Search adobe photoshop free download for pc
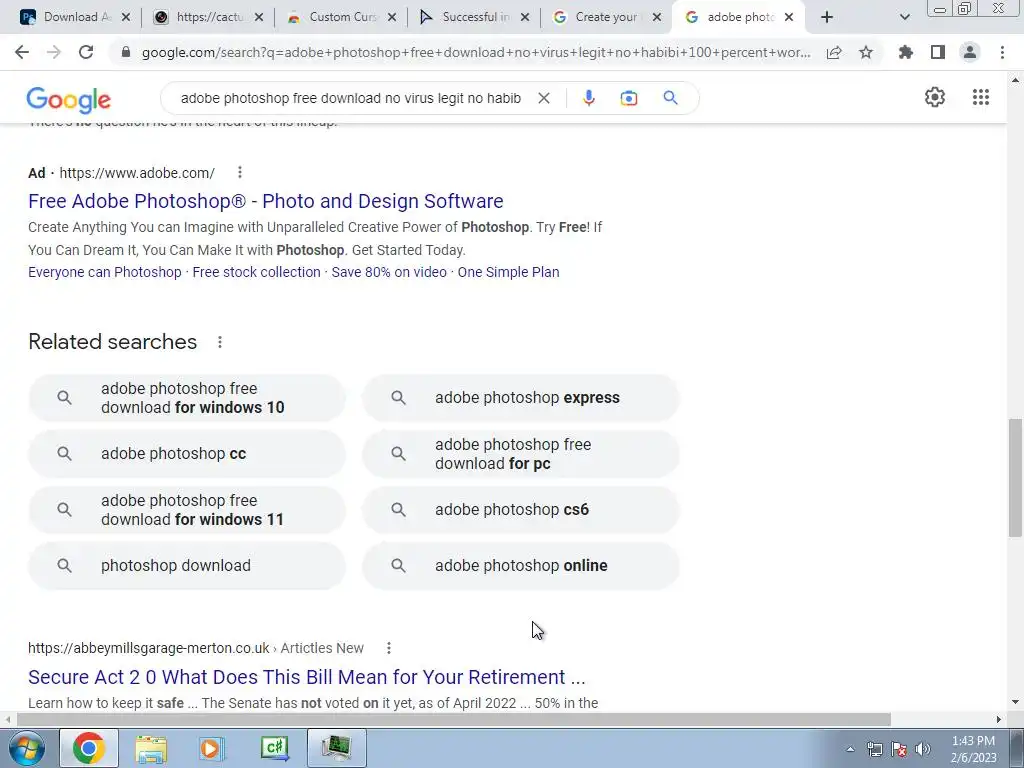This screenshot has width=1024, height=768. [x=521, y=454]
